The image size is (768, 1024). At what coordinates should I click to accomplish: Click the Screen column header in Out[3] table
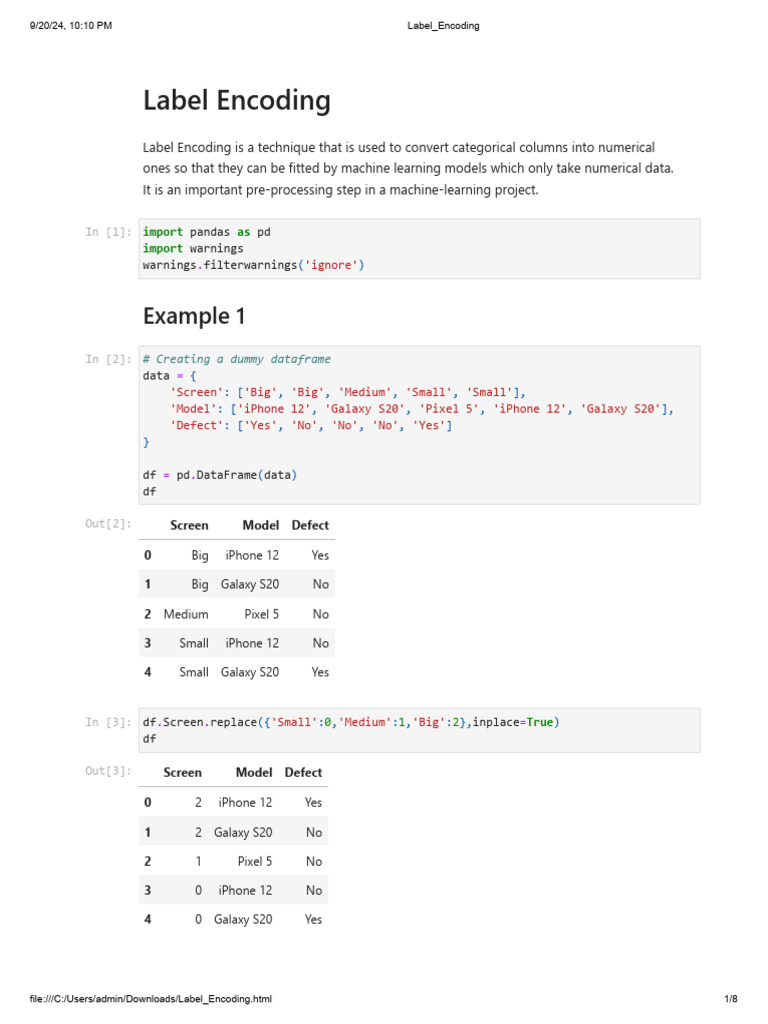pos(182,772)
